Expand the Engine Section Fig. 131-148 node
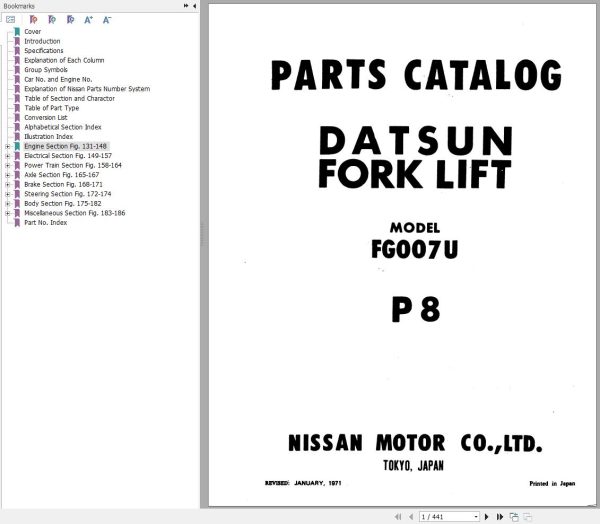The width and height of the screenshot is (600, 524). point(8,146)
